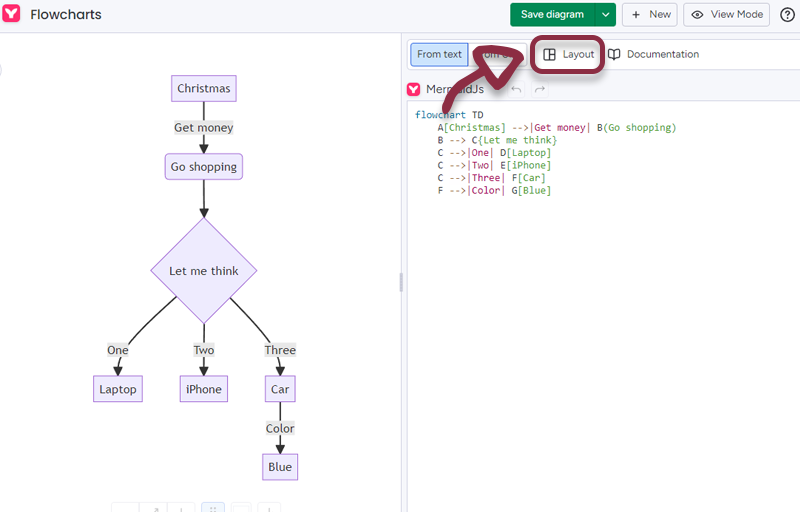Select the Christmas node in the flowchart
Screen dimensions: 800x512
pos(204,88)
